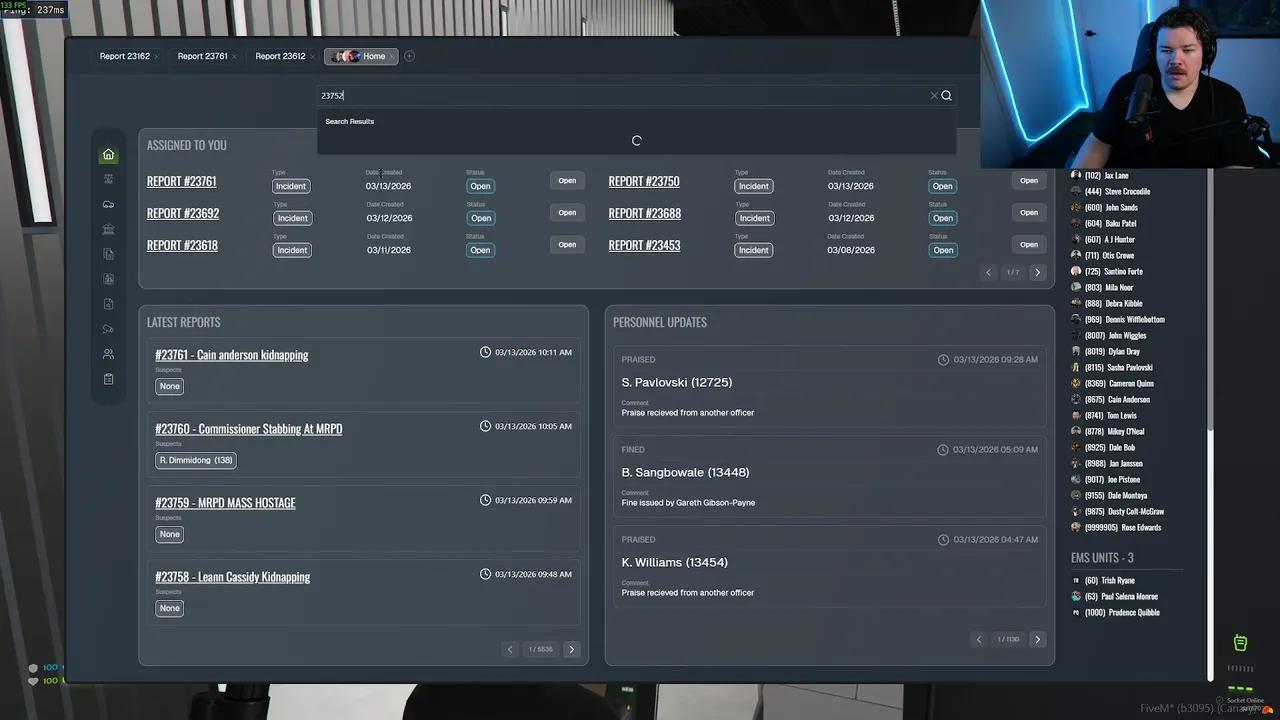Open the courthouse building sidebar icon

point(109,229)
